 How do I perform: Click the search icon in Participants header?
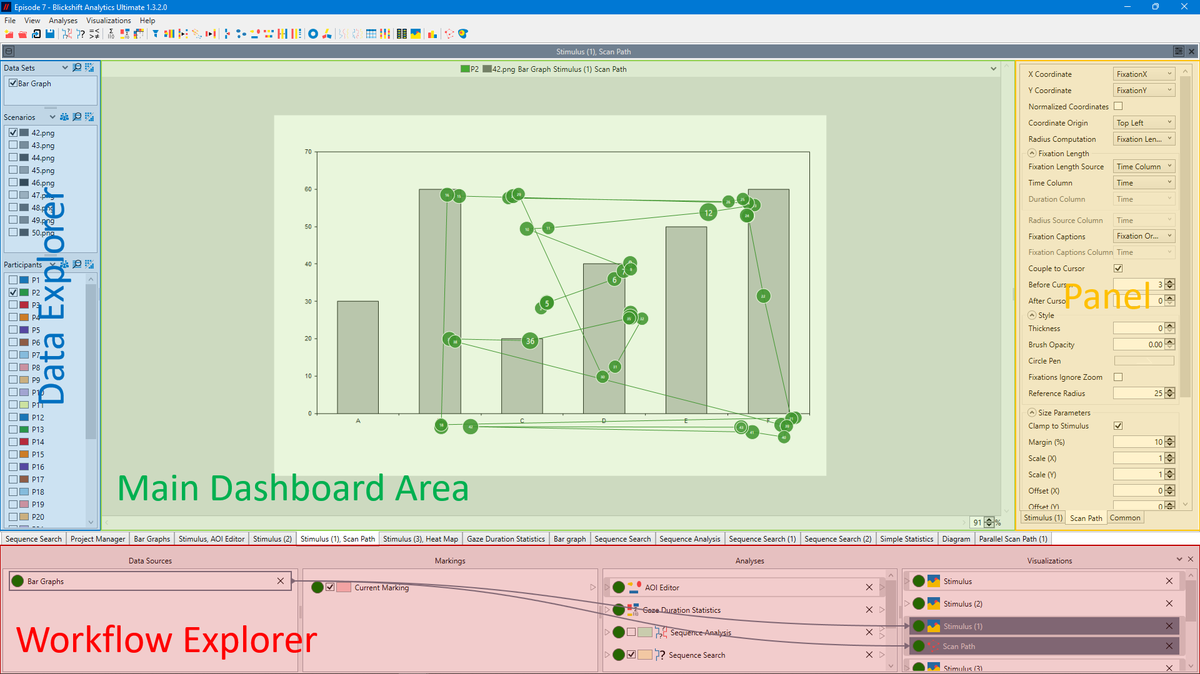pos(77,264)
